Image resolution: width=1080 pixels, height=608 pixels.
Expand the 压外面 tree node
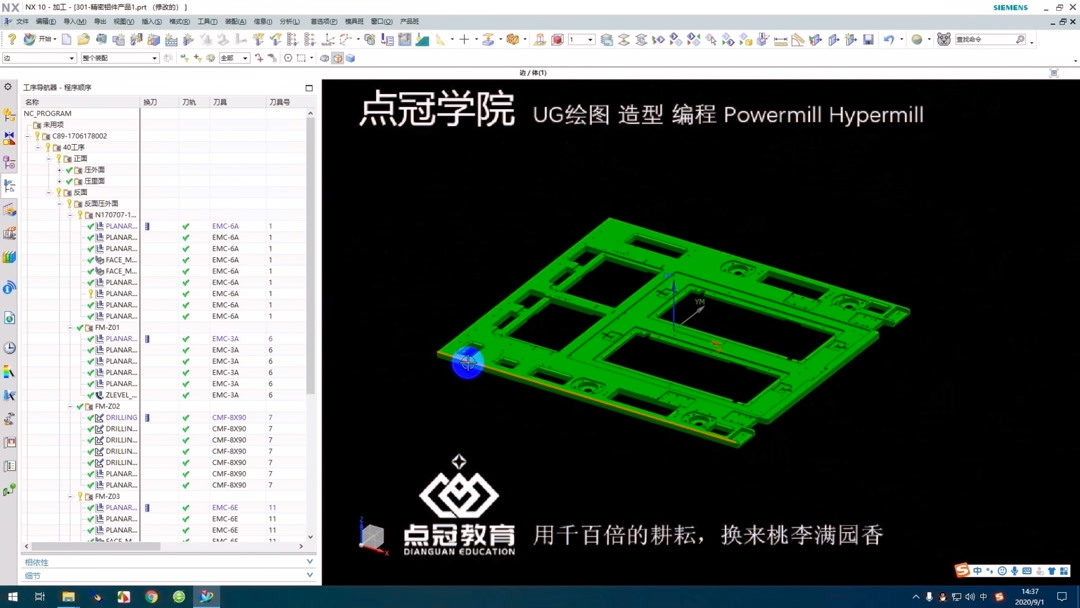pyautogui.click(x=58, y=170)
